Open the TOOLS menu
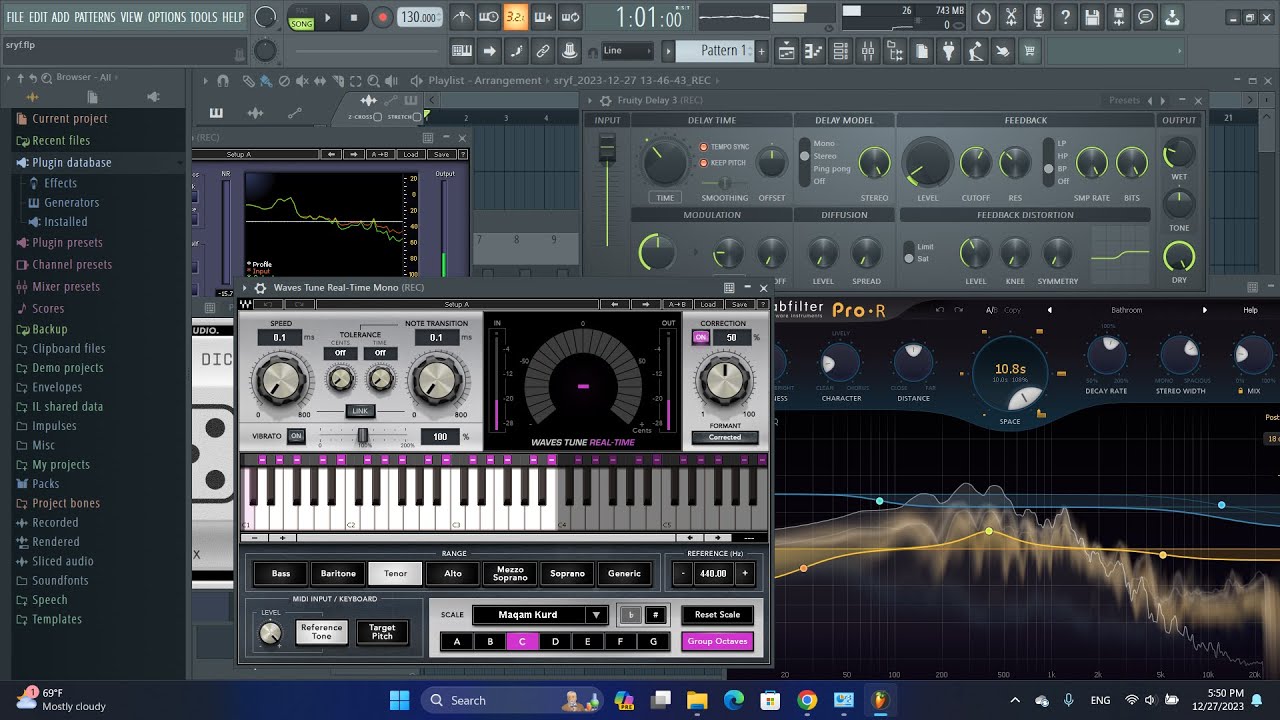 point(204,17)
